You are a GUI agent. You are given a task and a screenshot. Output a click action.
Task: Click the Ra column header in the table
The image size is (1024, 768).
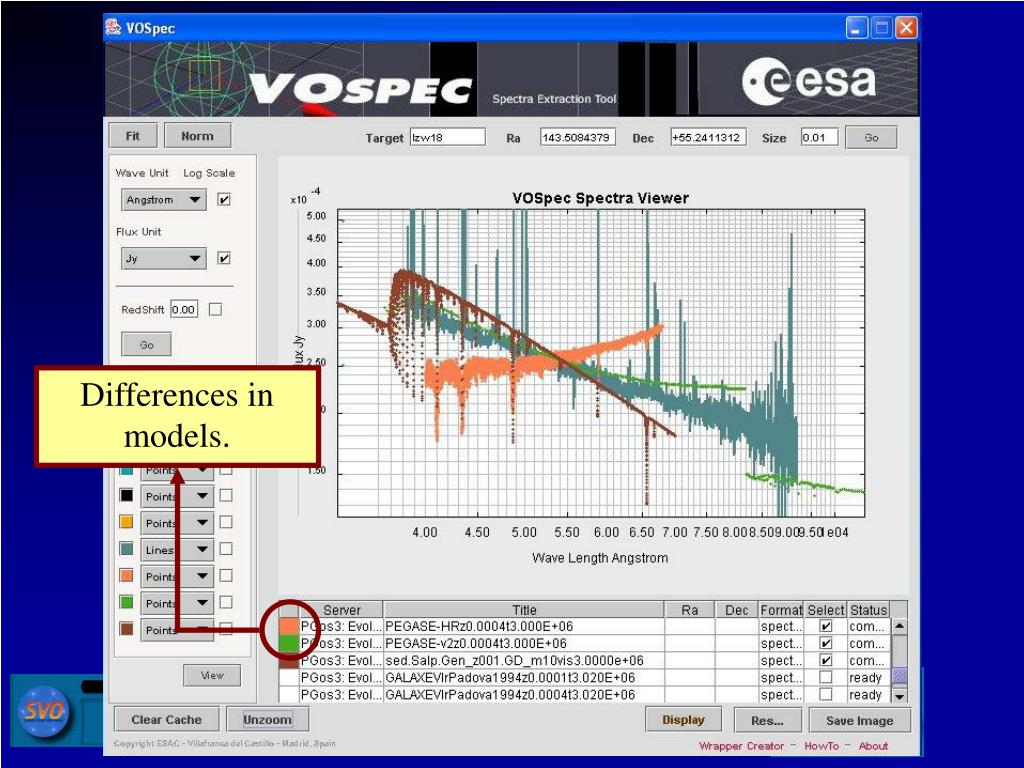[690, 610]
